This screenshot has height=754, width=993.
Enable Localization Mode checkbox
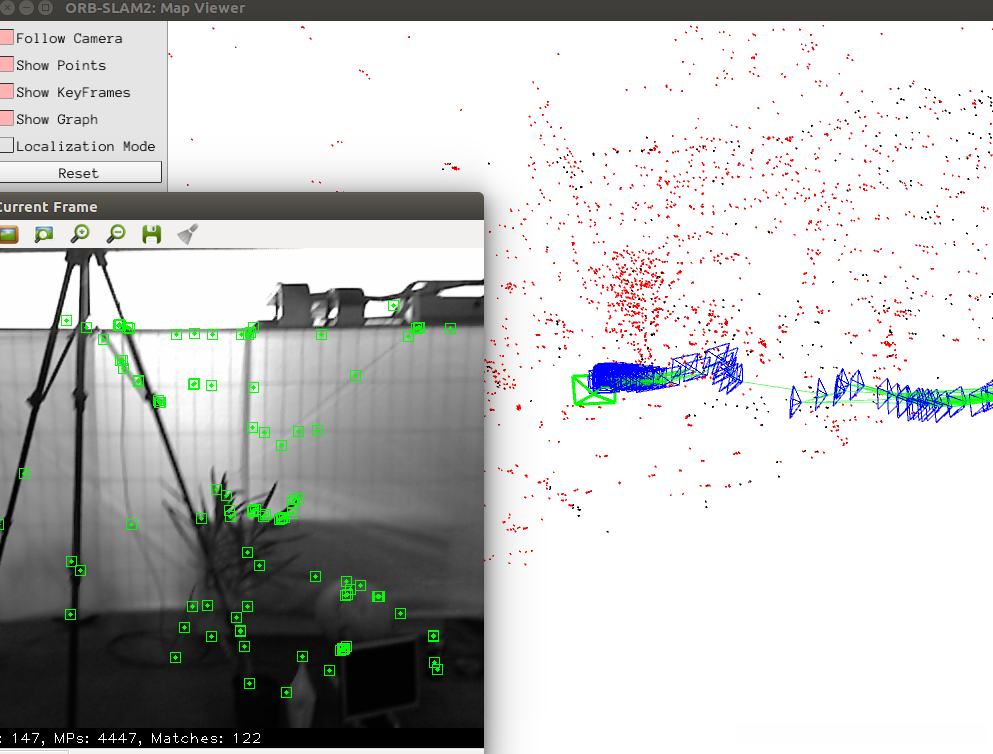click(7, 146)
